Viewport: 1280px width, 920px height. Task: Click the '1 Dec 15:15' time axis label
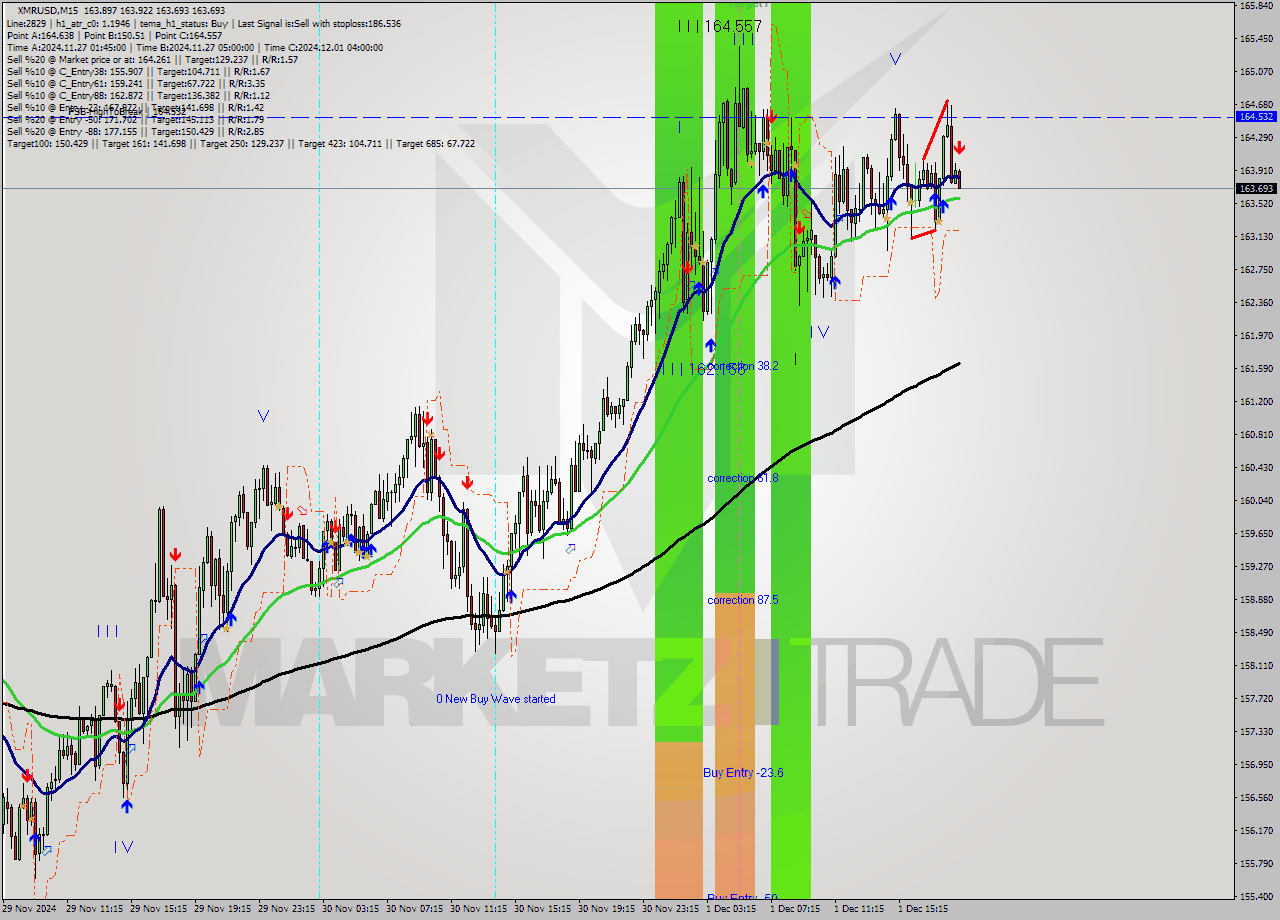923,909
